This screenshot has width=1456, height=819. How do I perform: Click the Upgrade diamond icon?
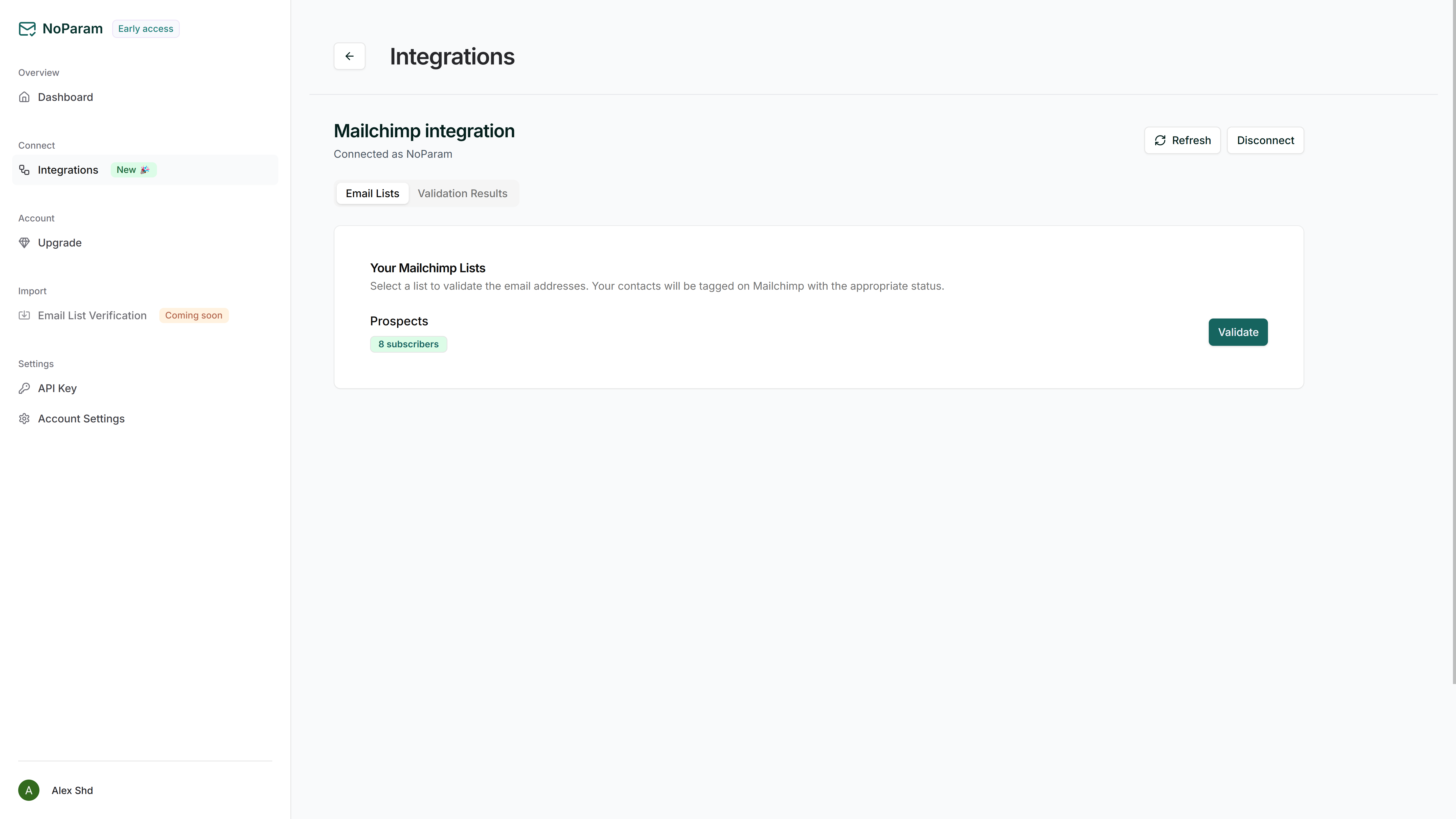24,243
